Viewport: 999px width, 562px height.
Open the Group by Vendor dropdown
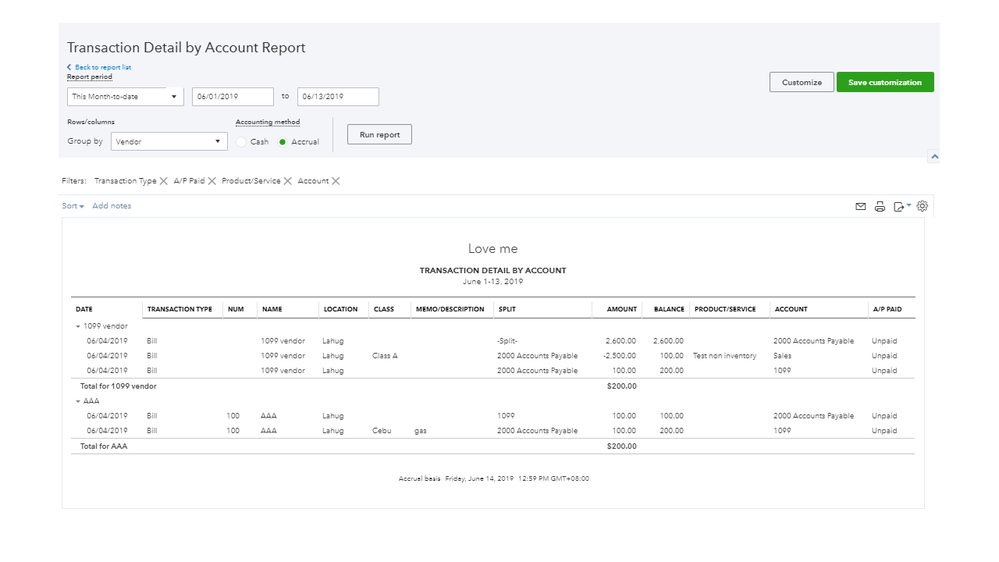[169, 142]
